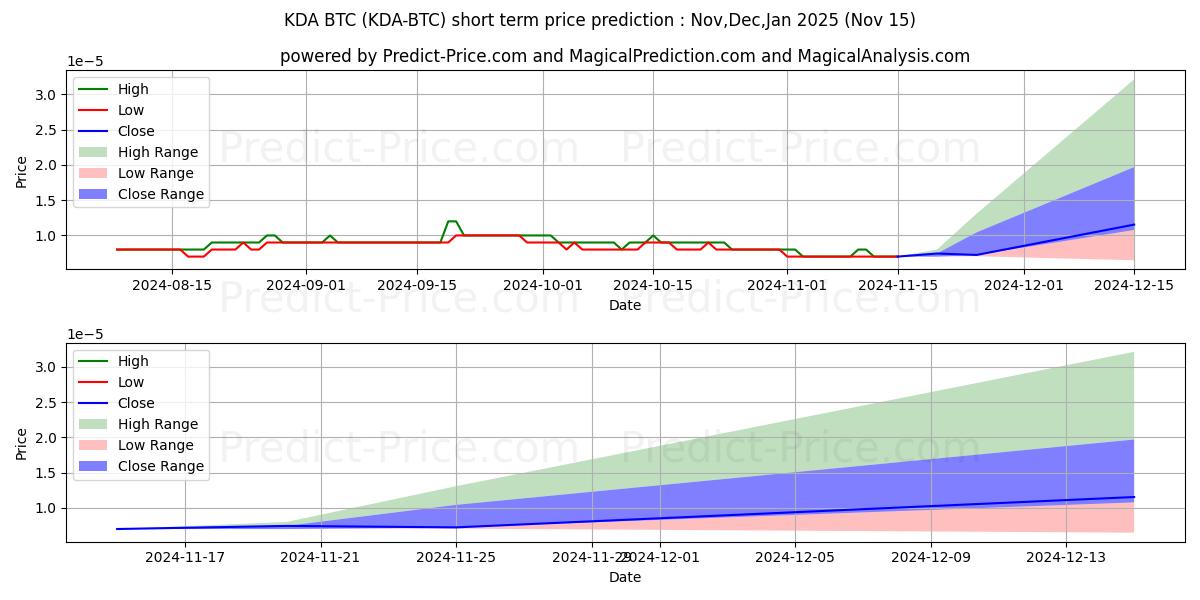Click the 2024-12-13 tick label on bottom chart
This screenshot has width=1200, height=600.
coord(1066,557)
